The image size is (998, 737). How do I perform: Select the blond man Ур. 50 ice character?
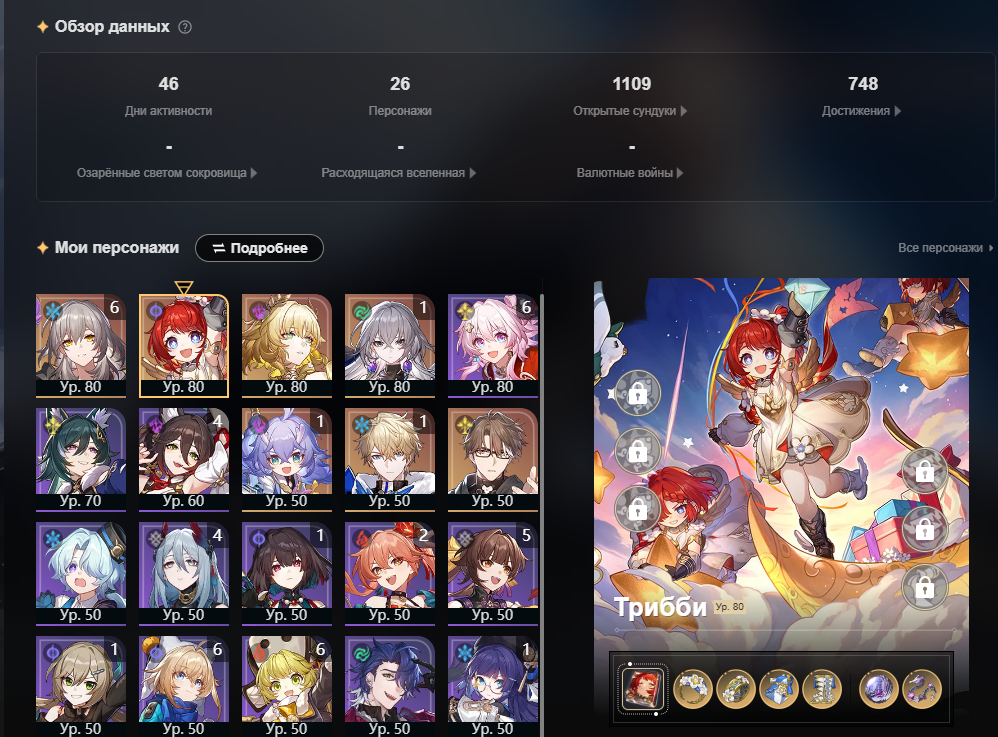tap(390, 460)
